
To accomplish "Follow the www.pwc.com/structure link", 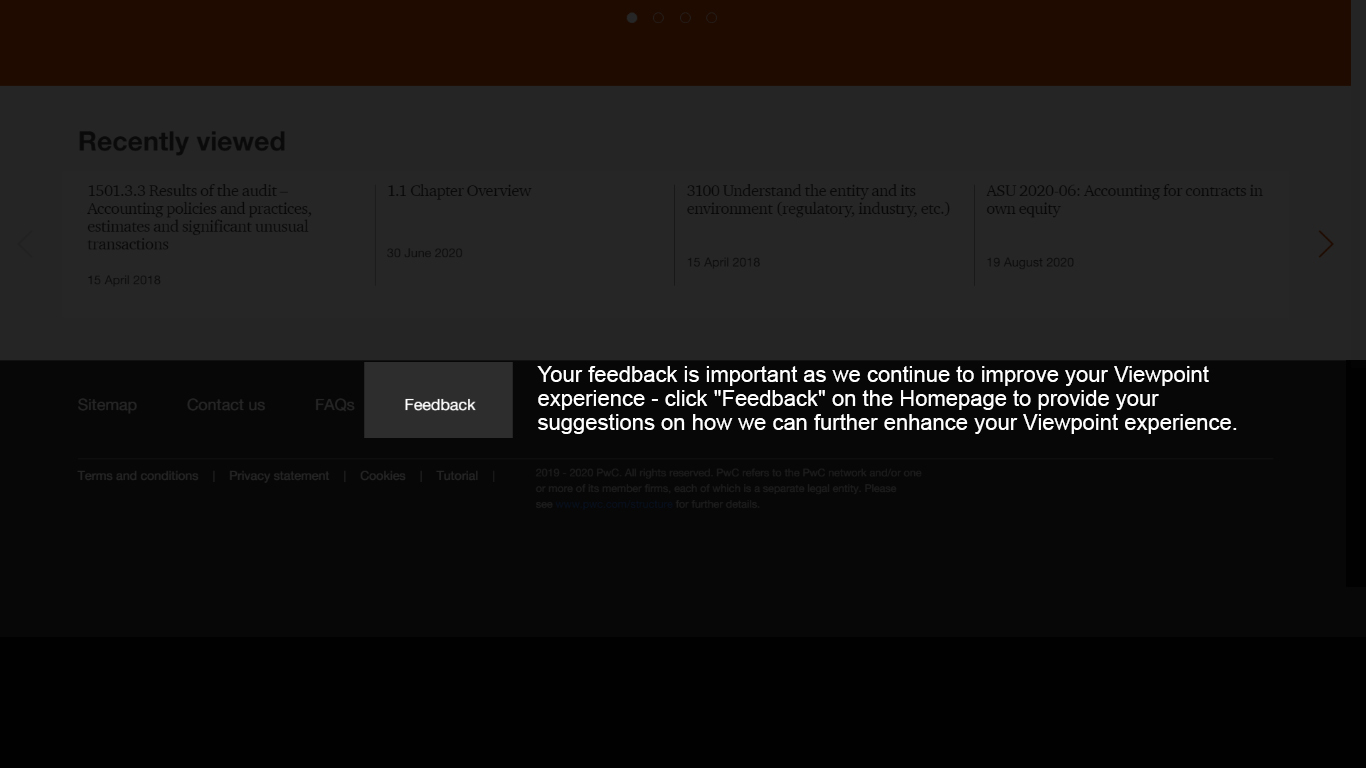I will click(x=614, y=504).
